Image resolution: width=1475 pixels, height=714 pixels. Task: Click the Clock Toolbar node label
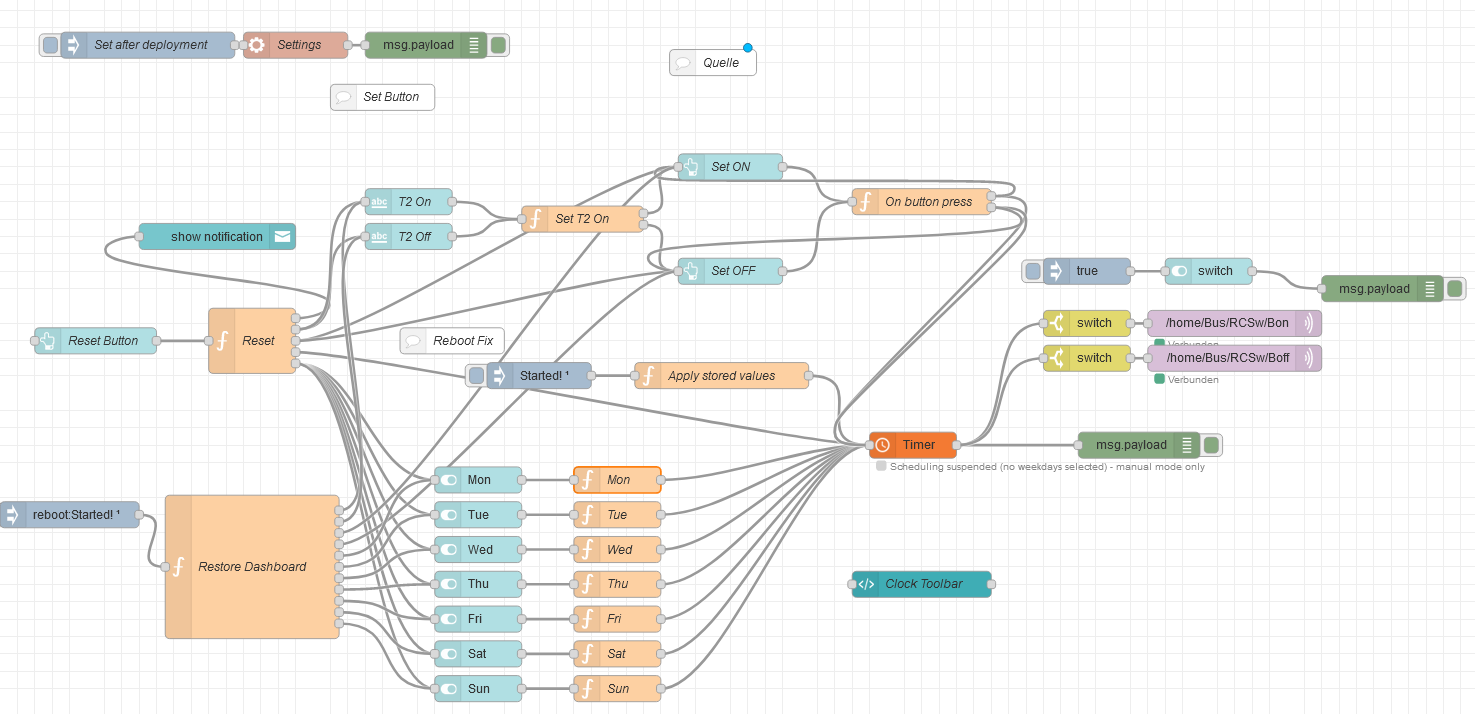924,584
